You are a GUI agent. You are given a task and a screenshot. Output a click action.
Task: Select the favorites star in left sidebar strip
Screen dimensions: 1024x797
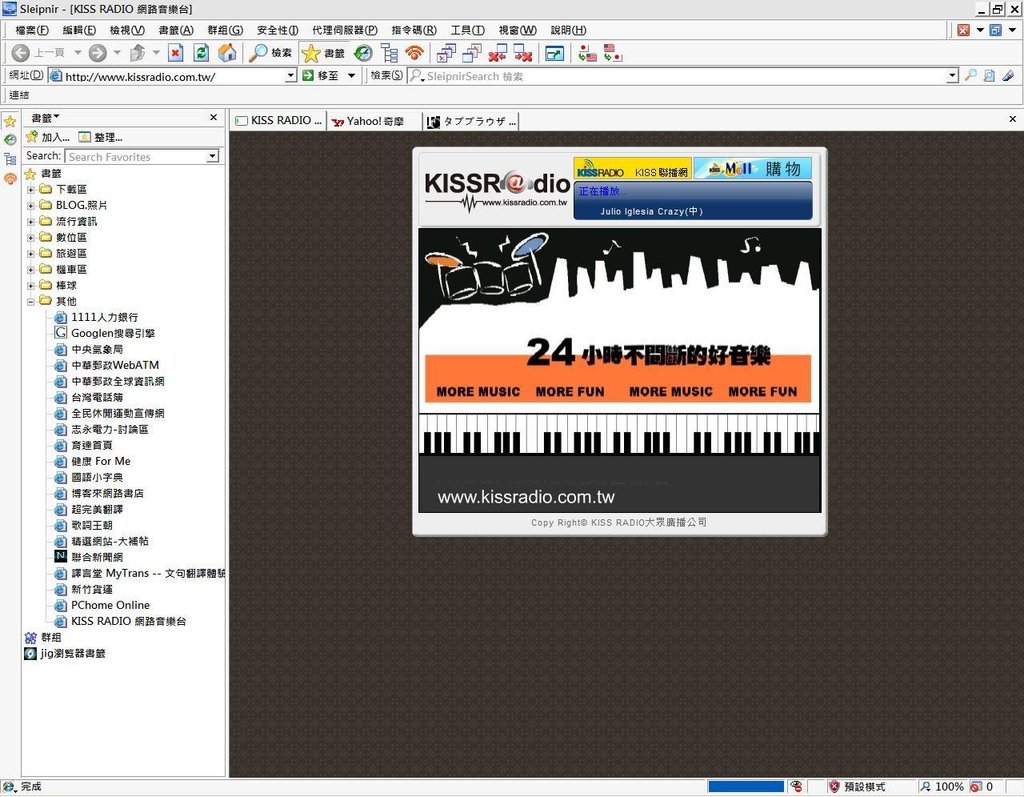tap(10, 122)
